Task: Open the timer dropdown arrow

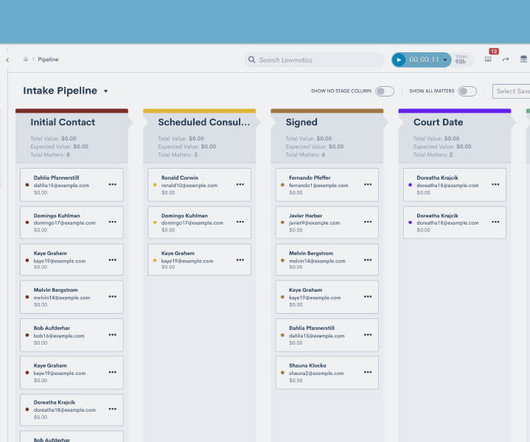Action: click(x=445, y=60)
